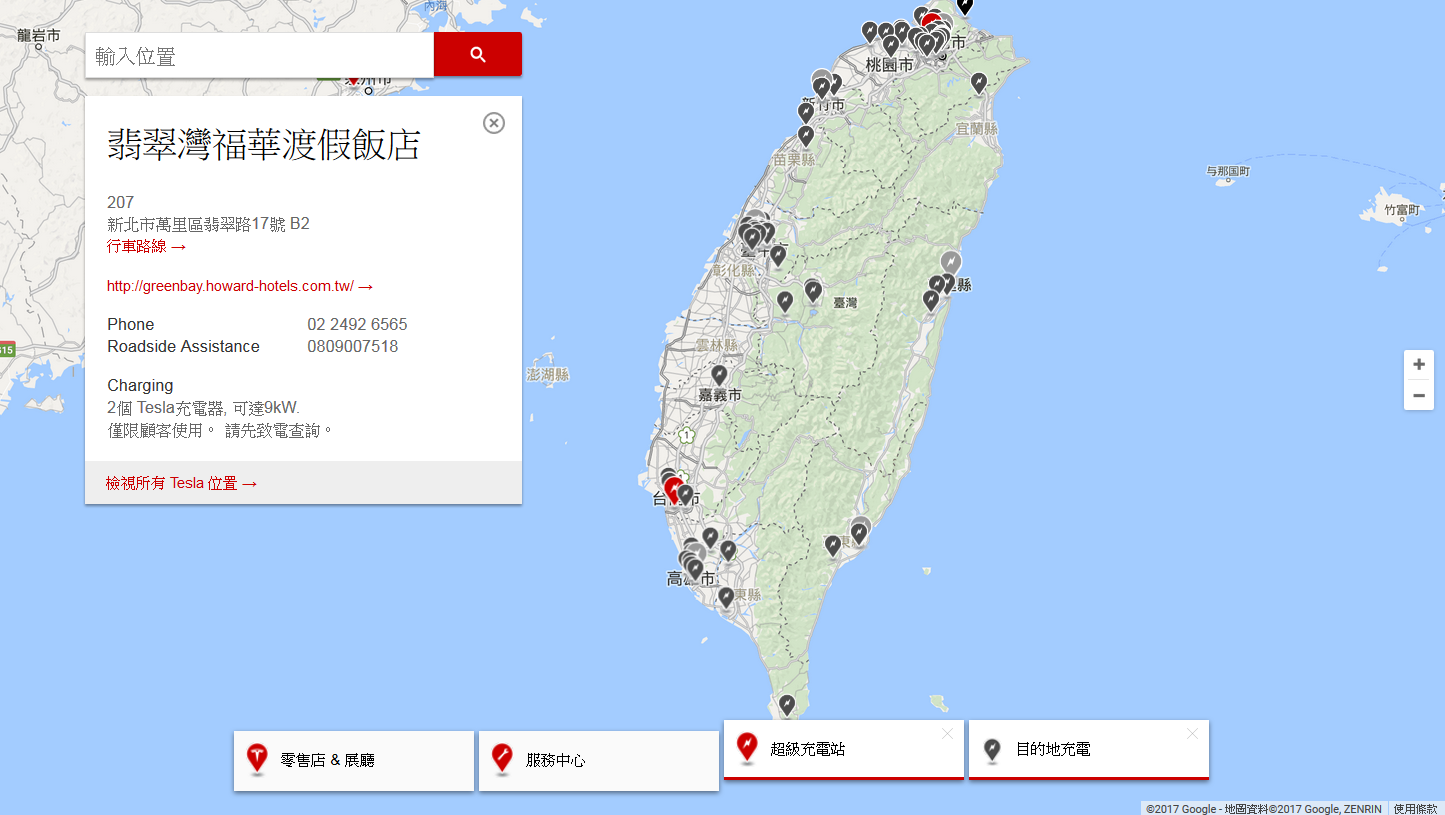This screenshot has width=1445, height=815.
Task: Zoom out the map with minus button
Action: point(1418,396)
